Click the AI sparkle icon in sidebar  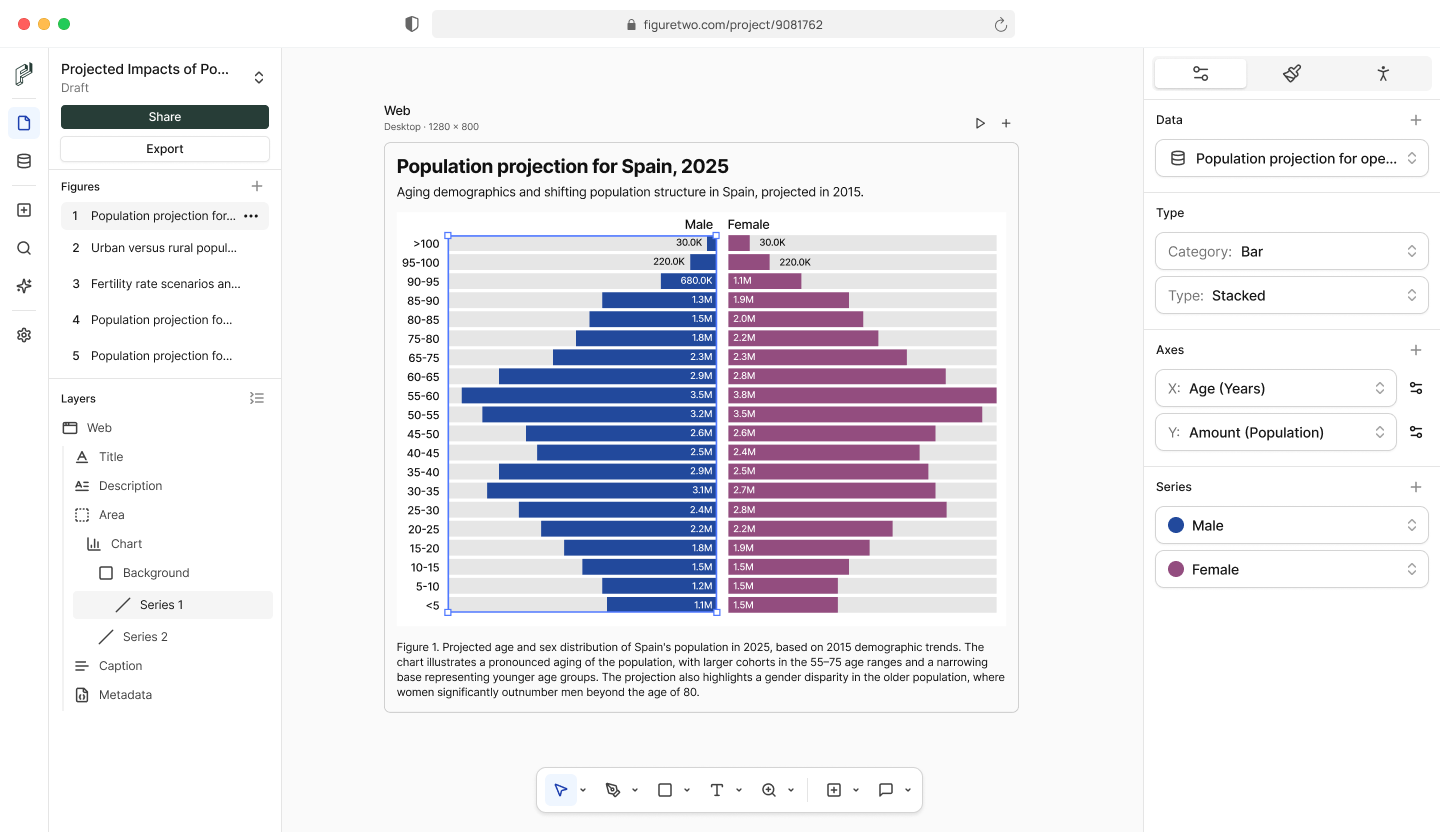coord(24,286)
